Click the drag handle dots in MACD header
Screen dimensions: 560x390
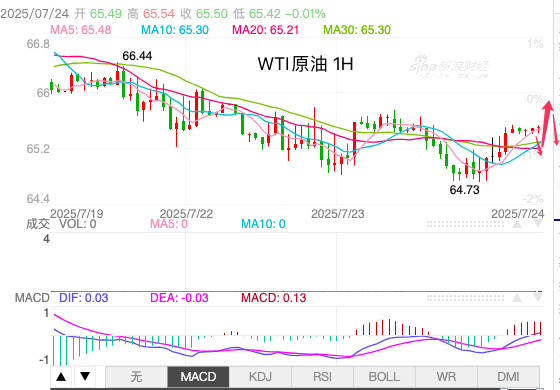point(465,298)
